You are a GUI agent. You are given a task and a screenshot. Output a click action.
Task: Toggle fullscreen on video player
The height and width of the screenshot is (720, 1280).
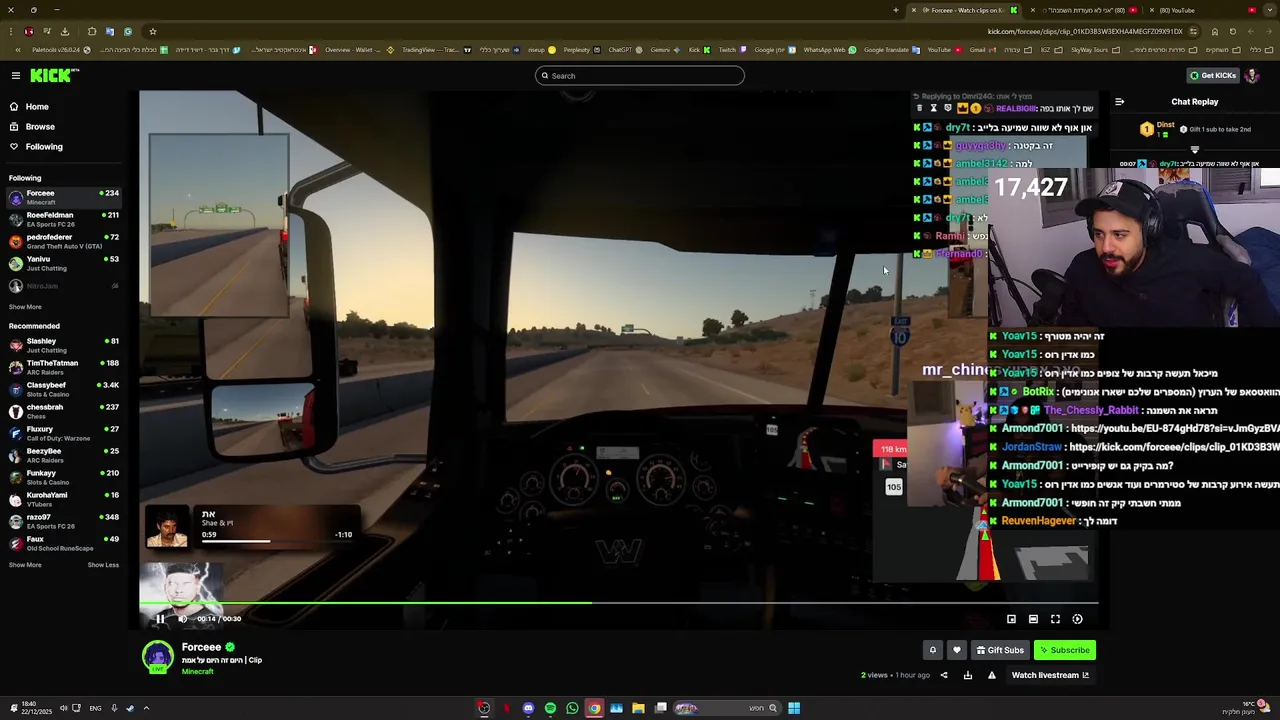tap(1055, 619)
